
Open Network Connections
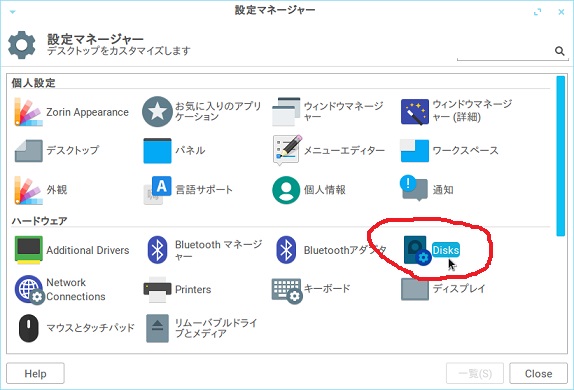pos(60,289)
